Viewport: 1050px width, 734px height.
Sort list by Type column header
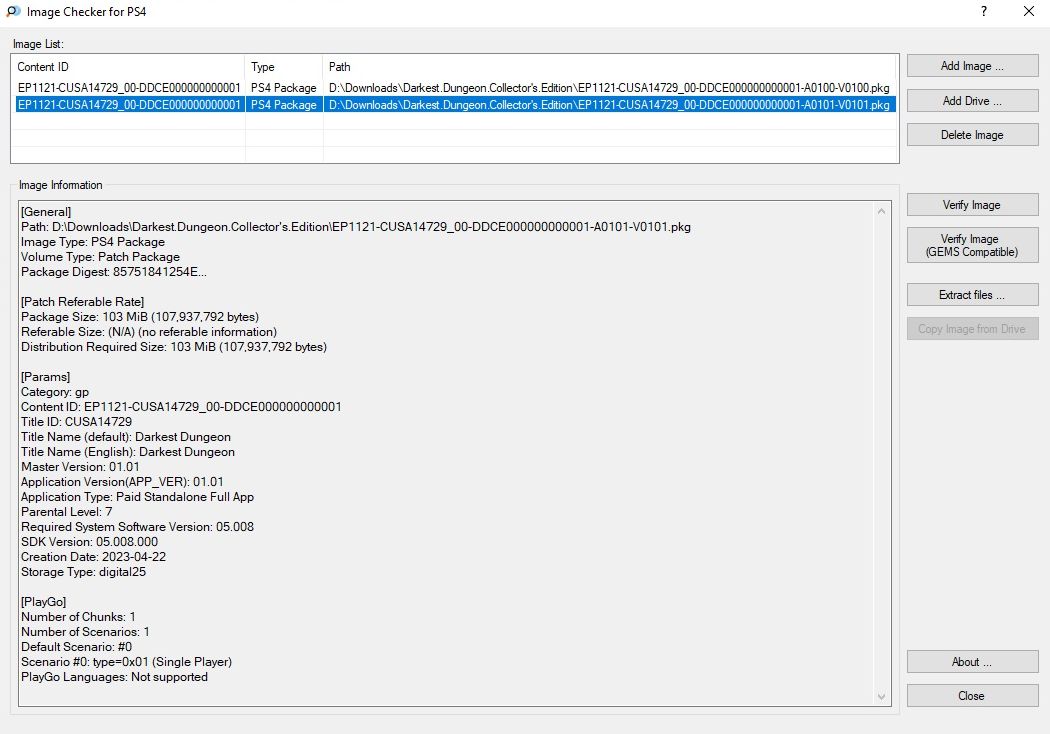pyautogui.click(x=284, y=67)
